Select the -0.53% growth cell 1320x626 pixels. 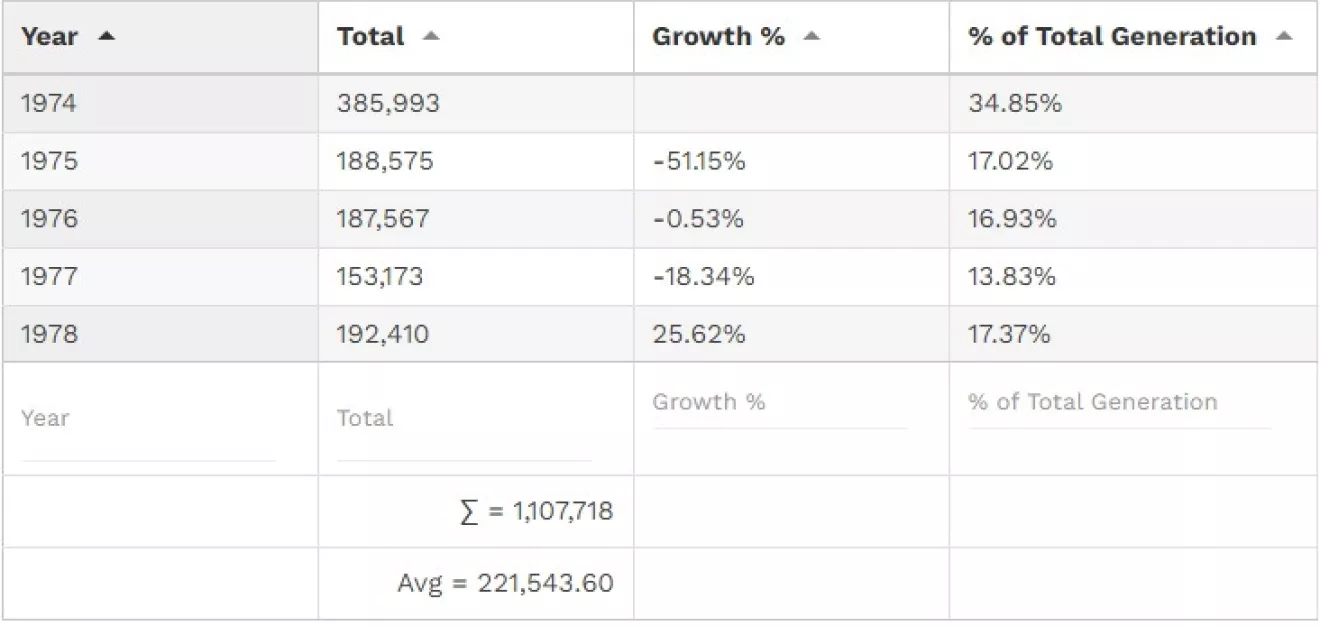tap(697, 219)
